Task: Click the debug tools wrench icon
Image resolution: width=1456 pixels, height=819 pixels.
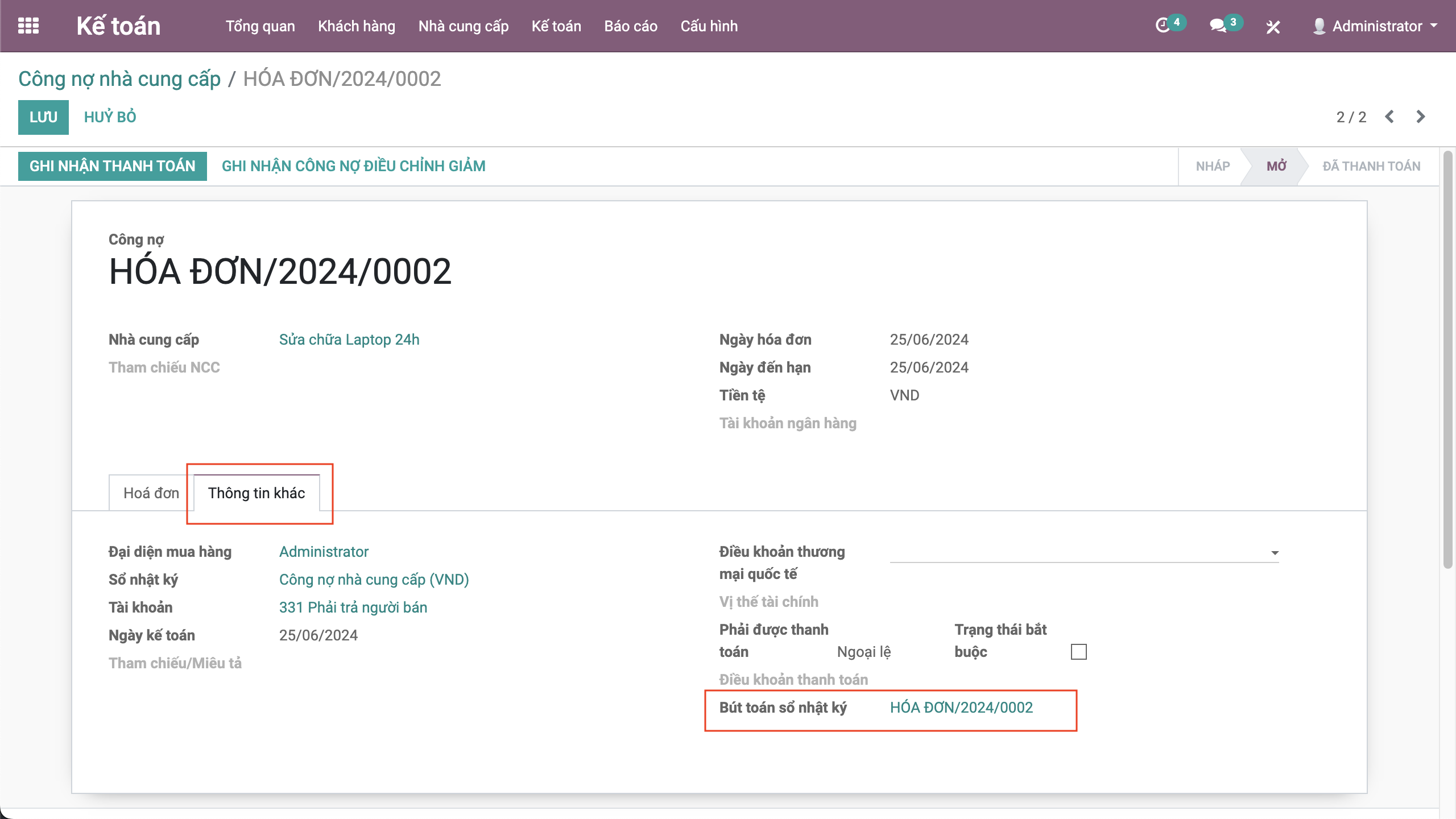Action: click(x=1273, y=27)
